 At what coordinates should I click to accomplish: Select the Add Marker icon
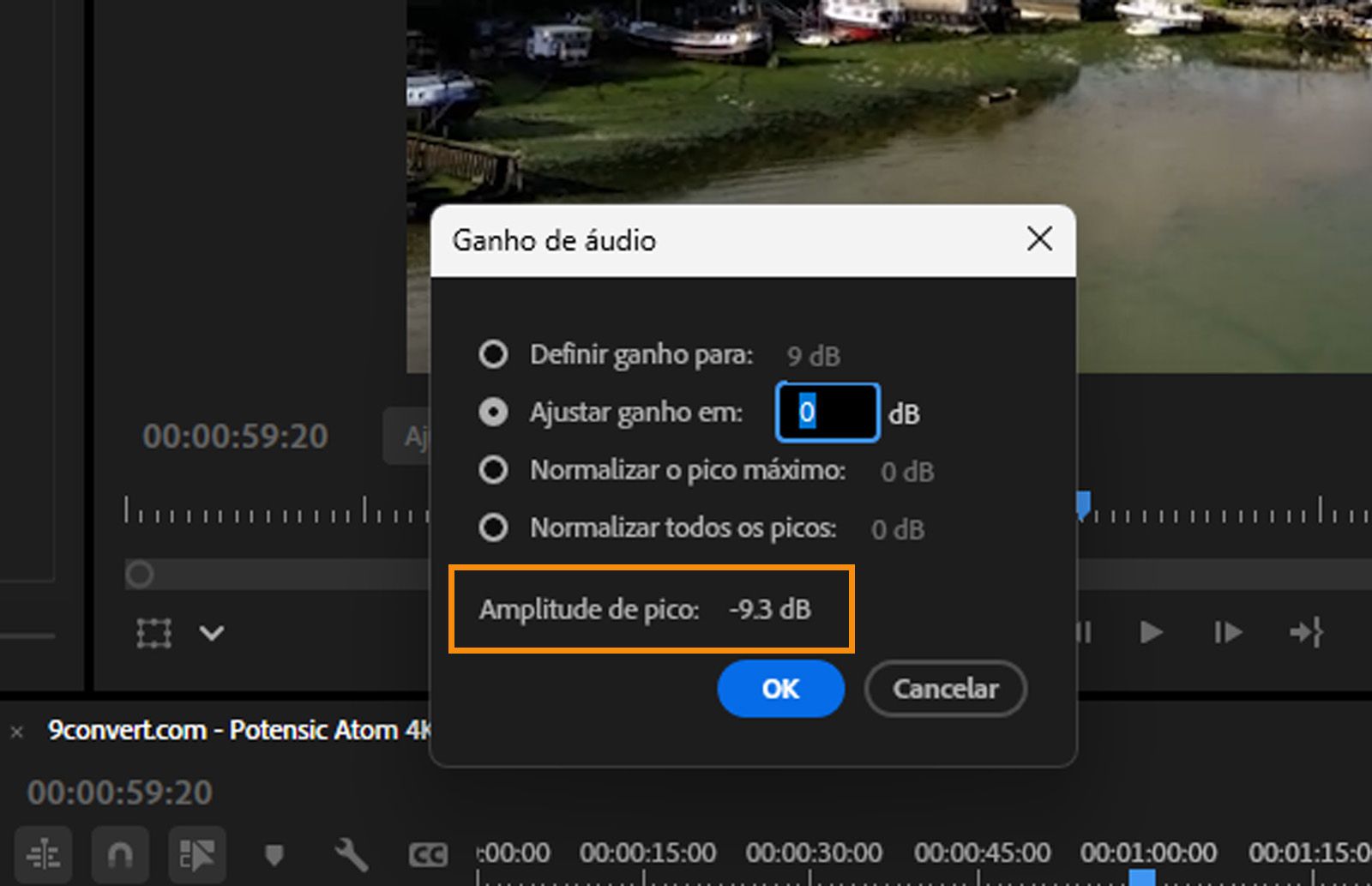(274, 853)
